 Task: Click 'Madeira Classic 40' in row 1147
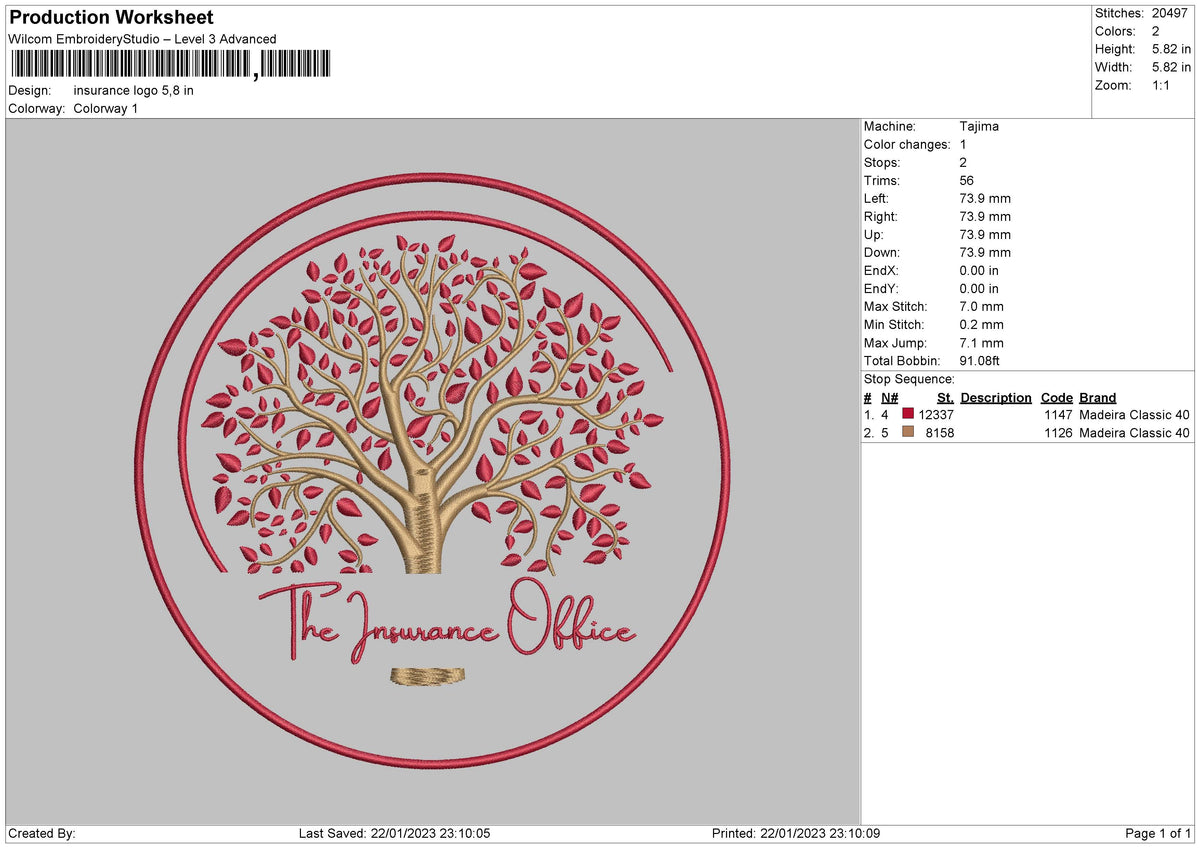pos(1135,414)
